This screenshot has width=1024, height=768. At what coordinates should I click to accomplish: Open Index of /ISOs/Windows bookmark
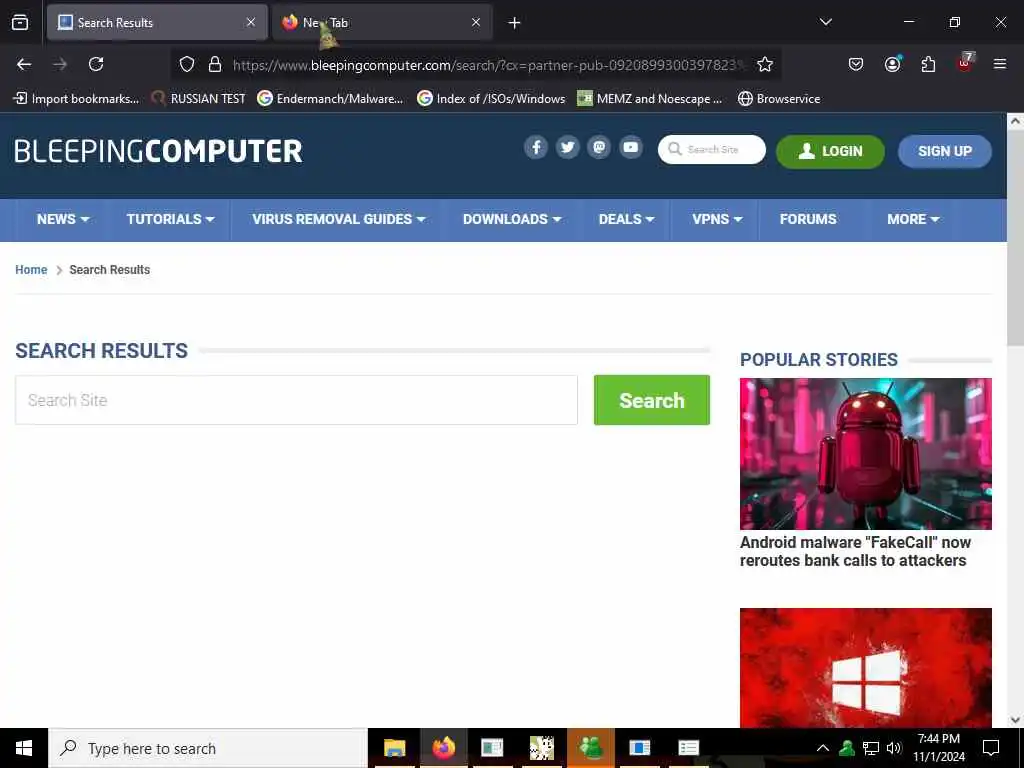pos(491,99)
